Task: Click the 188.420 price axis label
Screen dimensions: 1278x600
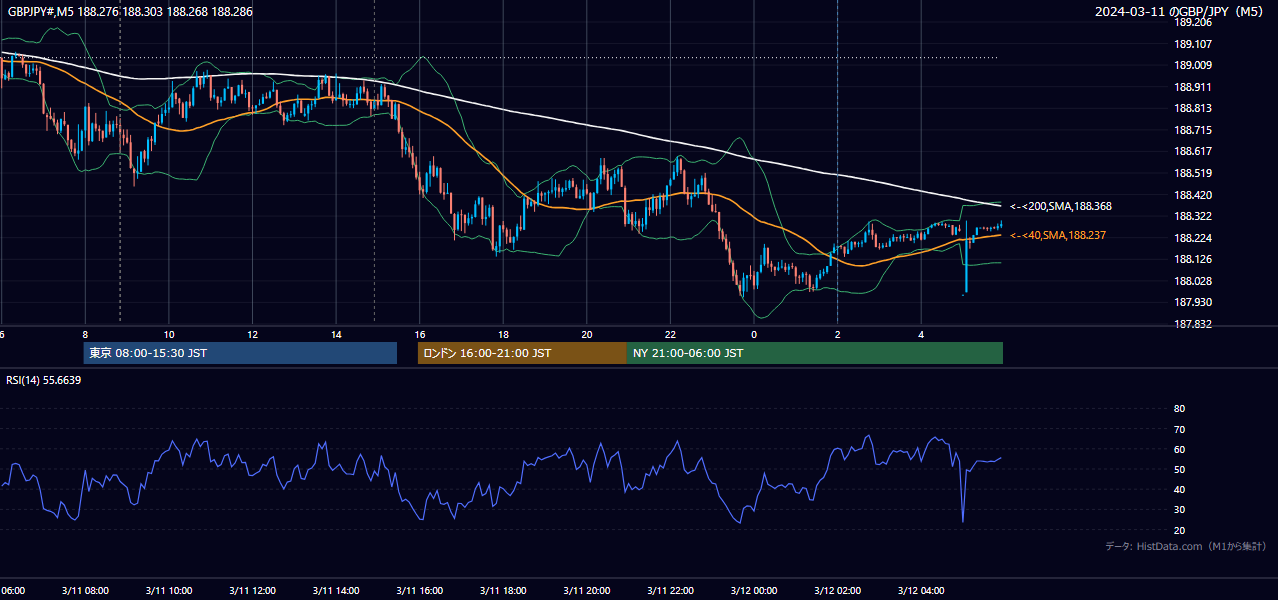Action: pyautogui.click(x=1193, y=195)
